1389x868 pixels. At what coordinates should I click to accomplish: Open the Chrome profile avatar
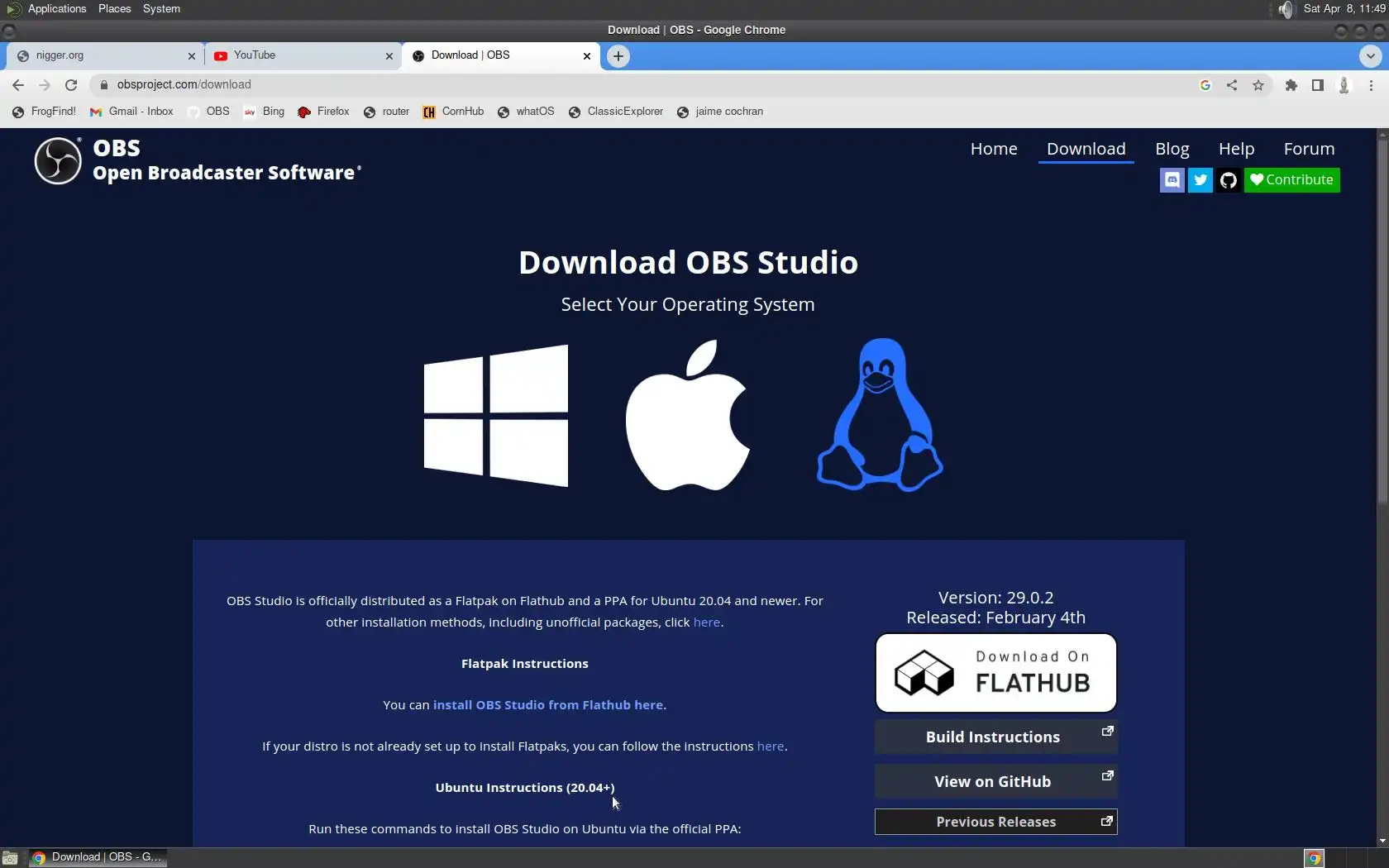click(x=1344, y=84)
